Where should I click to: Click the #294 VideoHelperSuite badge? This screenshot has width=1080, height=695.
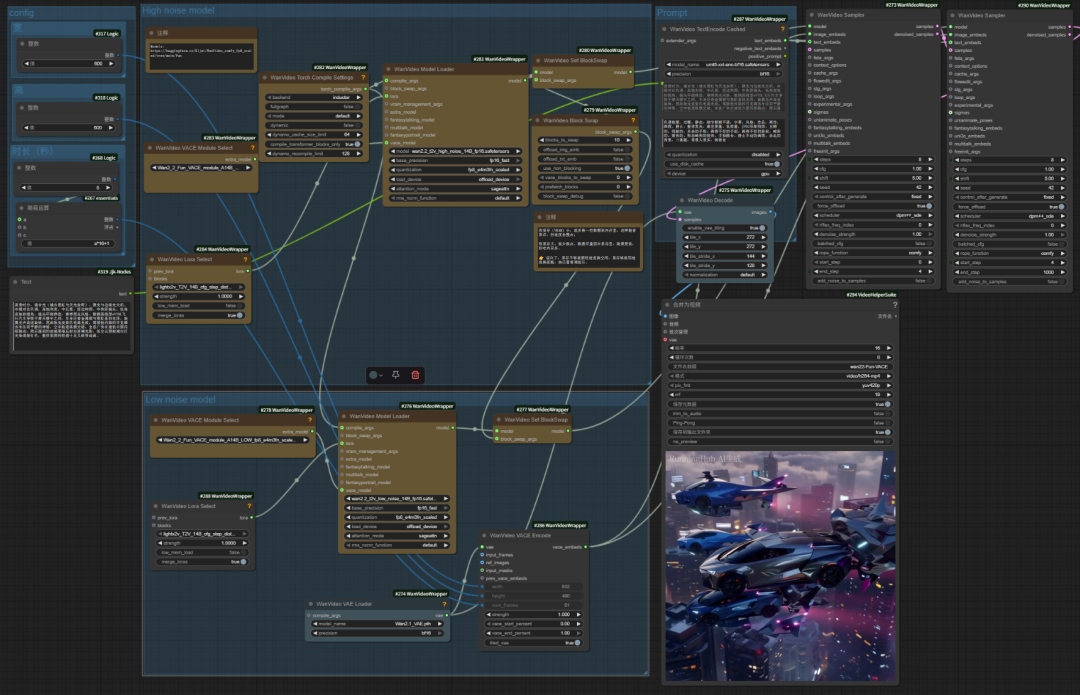(x=871, y=295)
